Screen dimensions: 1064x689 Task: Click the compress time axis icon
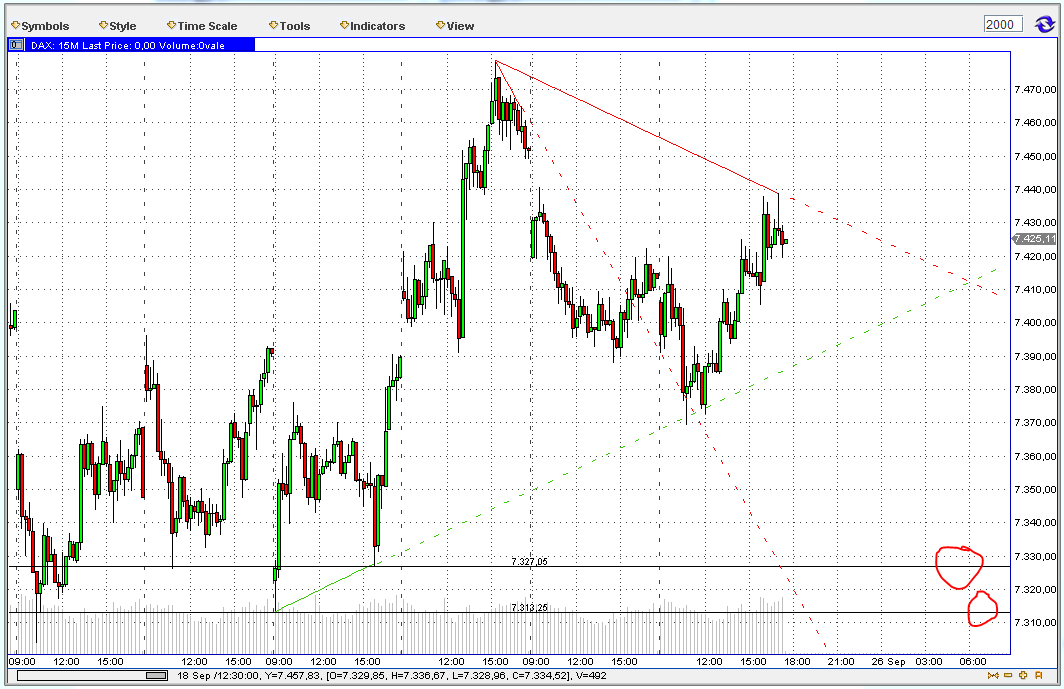click(993, 675)
